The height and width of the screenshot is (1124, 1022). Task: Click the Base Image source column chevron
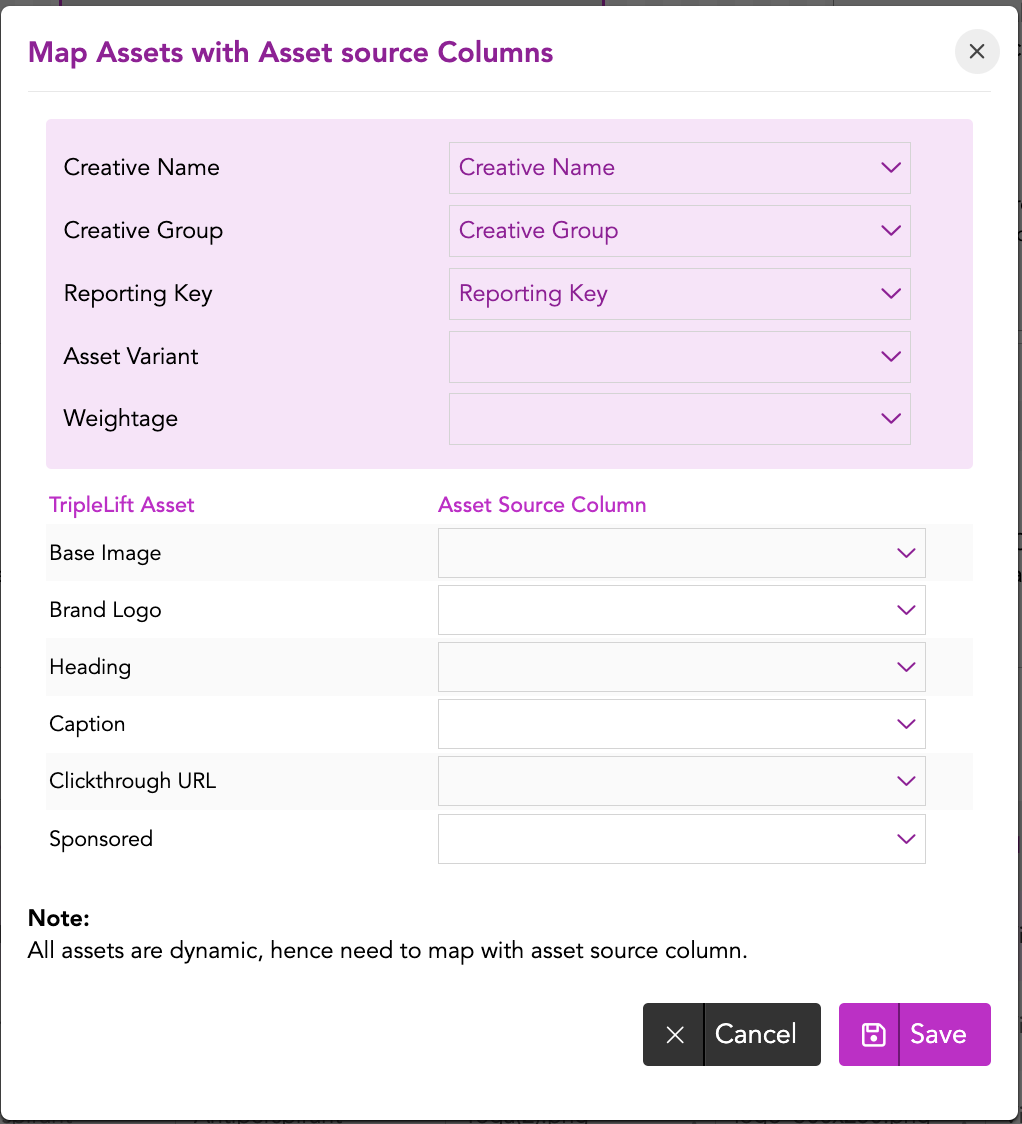(906, 553)
